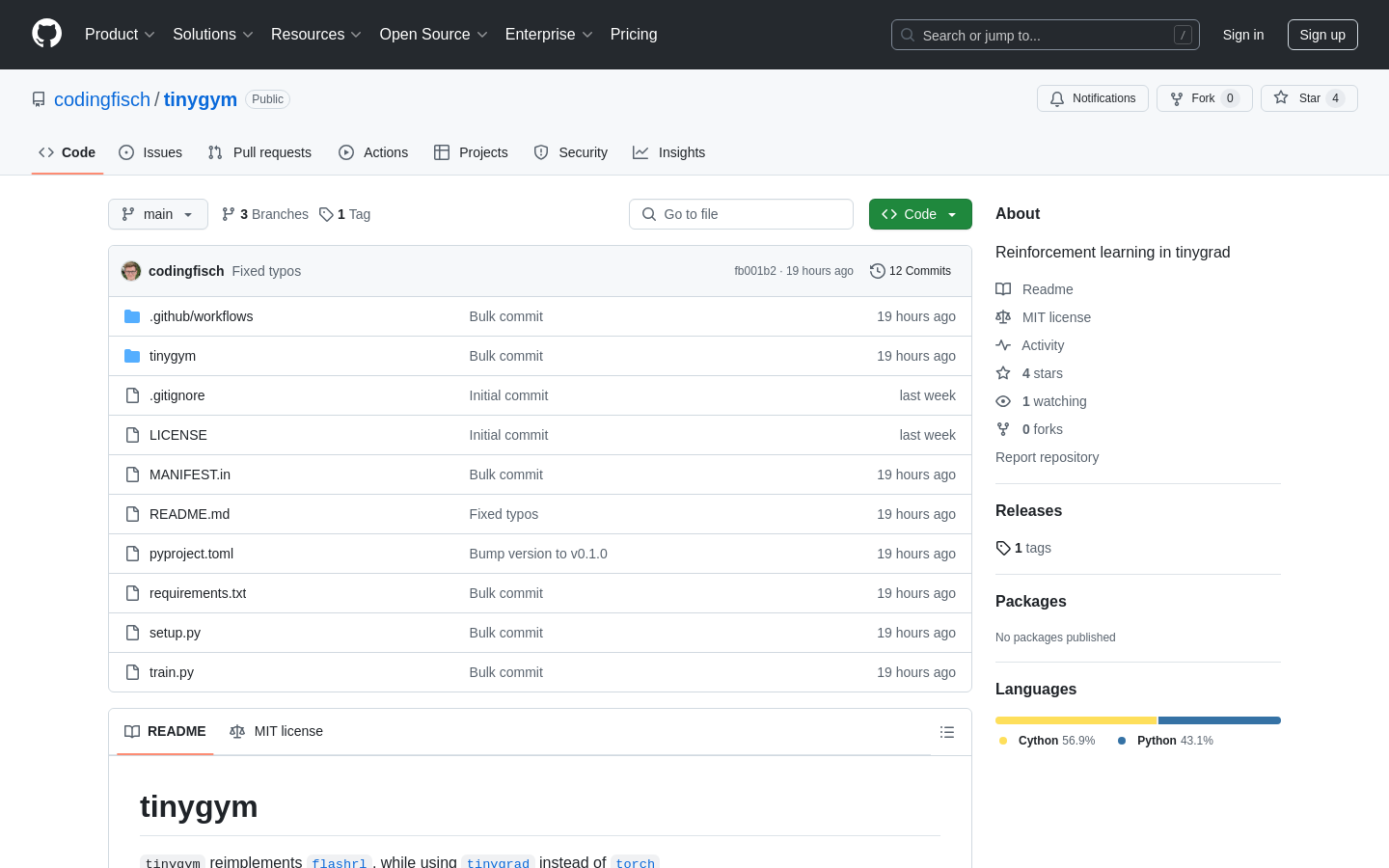
Task: Click the scales icon beside MIT license in About
Action: click(x=1003, y=317)
